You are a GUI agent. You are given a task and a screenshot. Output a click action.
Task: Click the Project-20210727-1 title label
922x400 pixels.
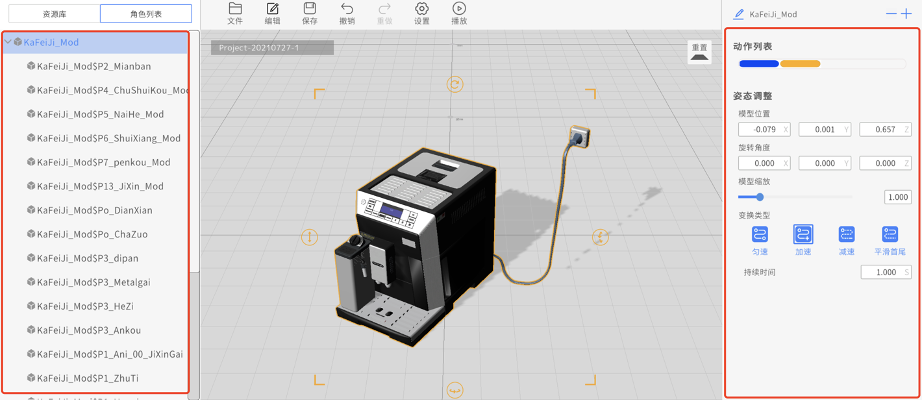[272, 48]
